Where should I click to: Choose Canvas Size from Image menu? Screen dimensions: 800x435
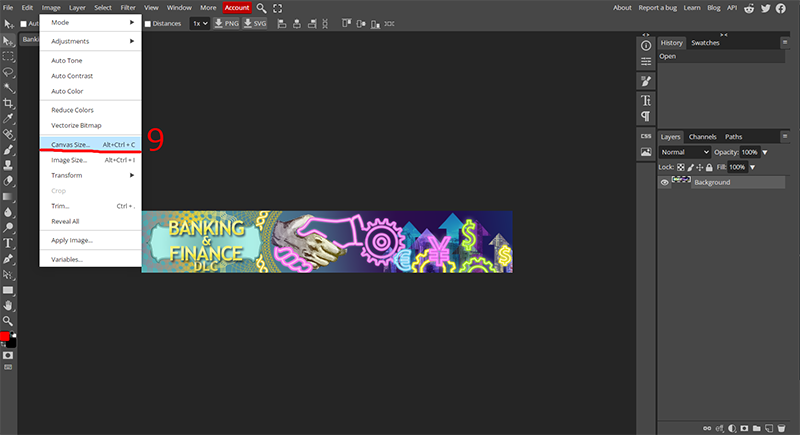click(x=90, y=145)
